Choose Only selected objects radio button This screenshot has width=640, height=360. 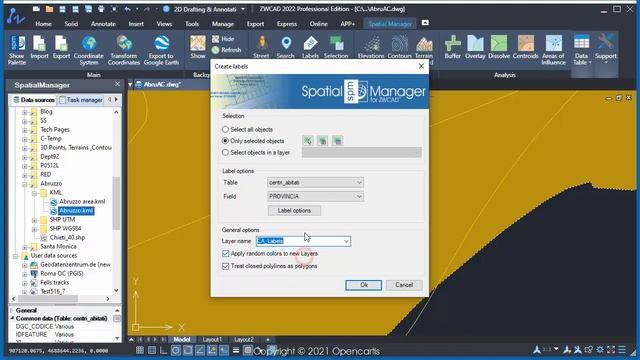(x=225, y=141)
